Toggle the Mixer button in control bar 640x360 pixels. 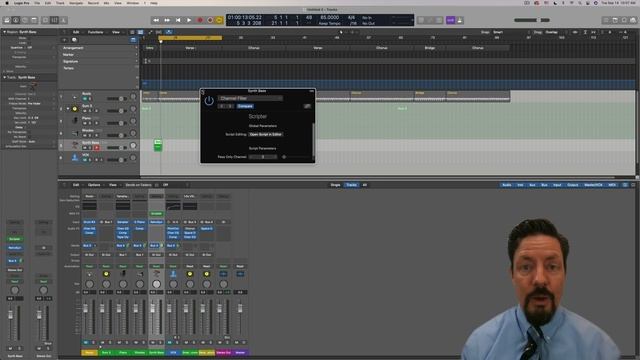point(54,20)
